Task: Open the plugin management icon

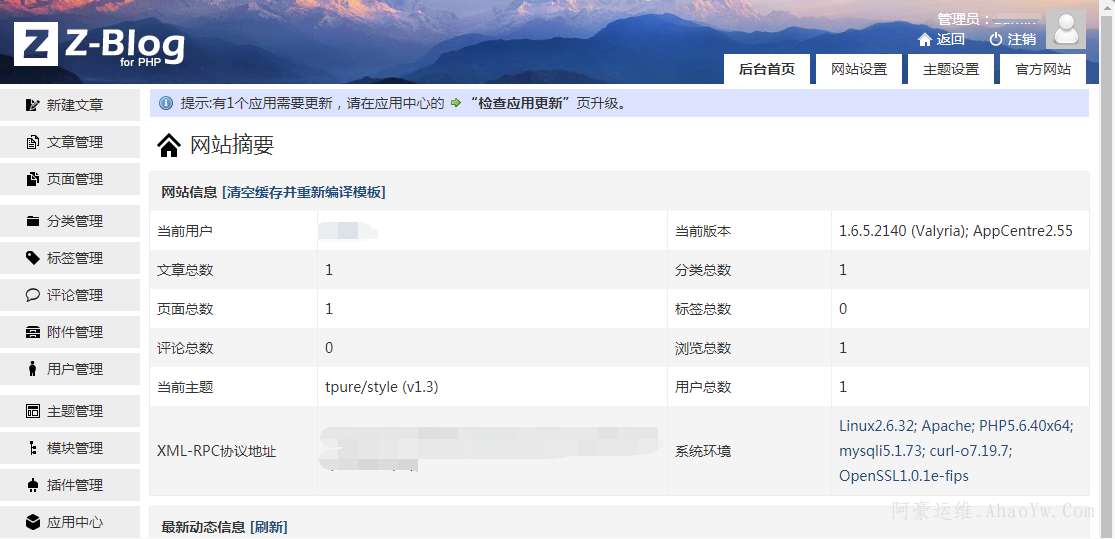Action: pos(33,485)
